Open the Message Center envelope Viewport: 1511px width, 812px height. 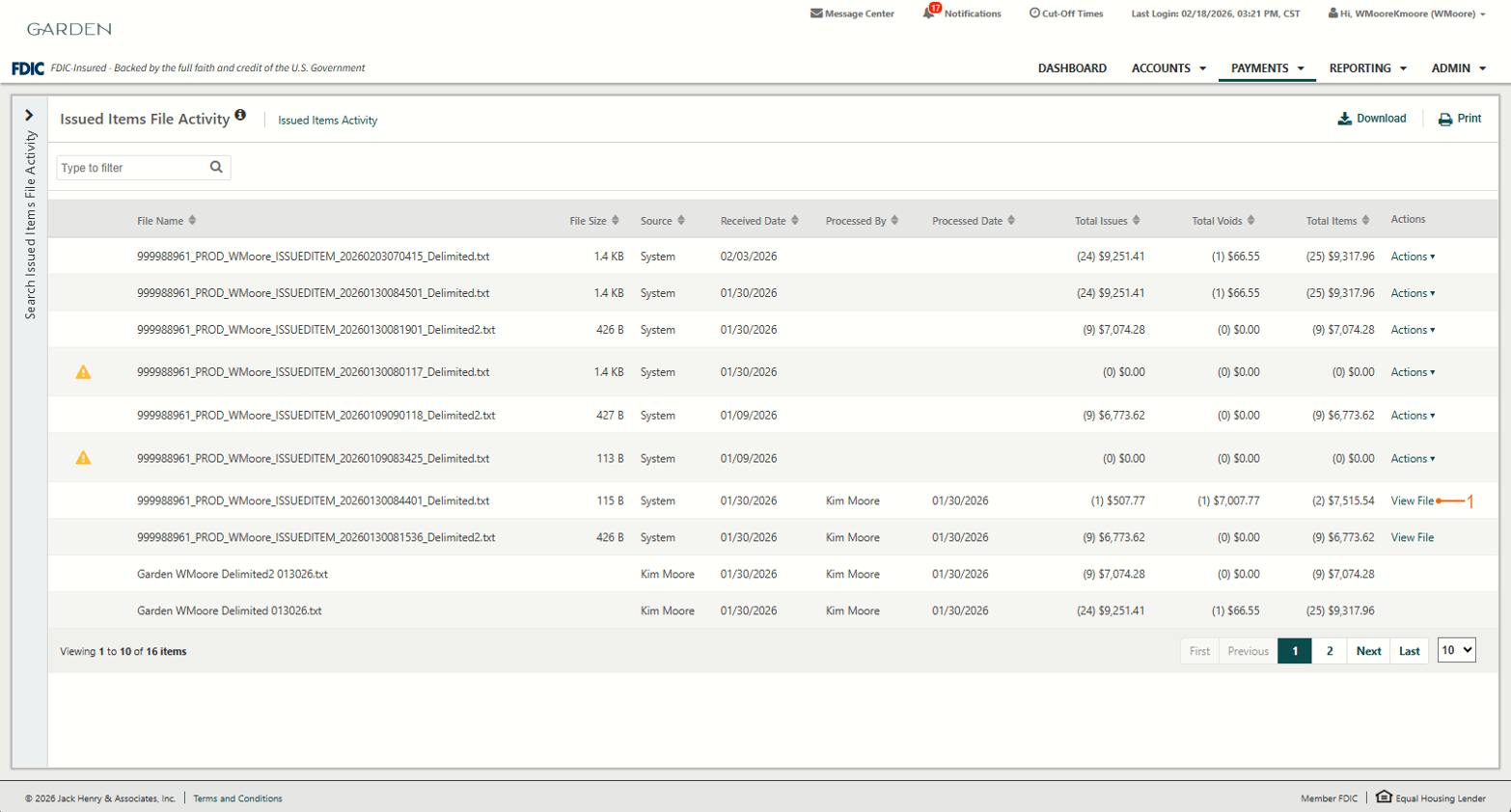[x=816, y=14]
